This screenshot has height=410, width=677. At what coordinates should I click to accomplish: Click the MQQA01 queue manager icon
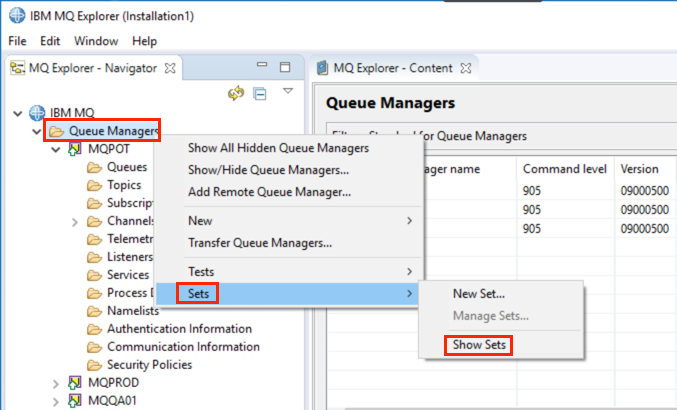click(75, 401)
